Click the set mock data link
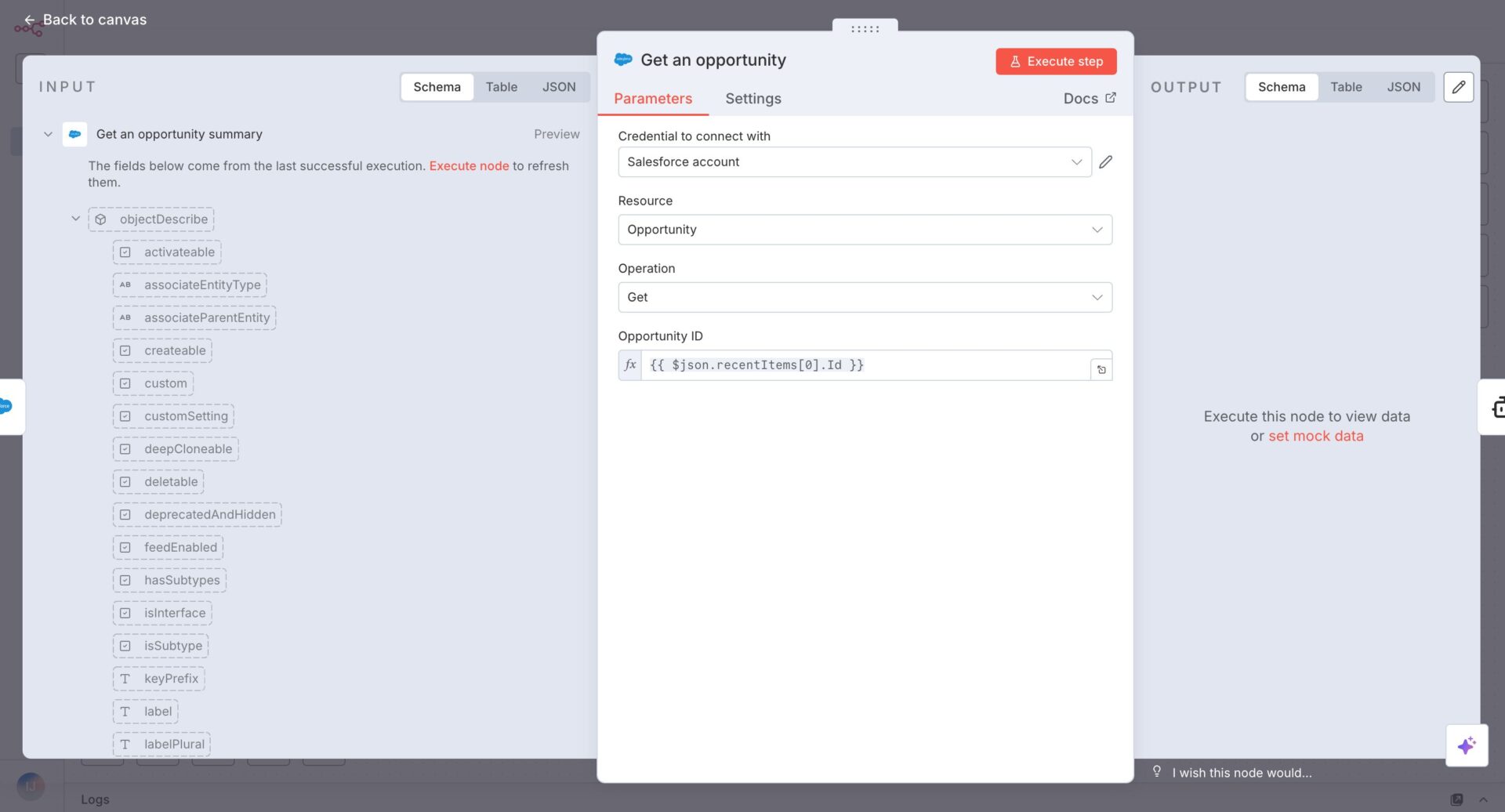 (x=1315, y=437)
